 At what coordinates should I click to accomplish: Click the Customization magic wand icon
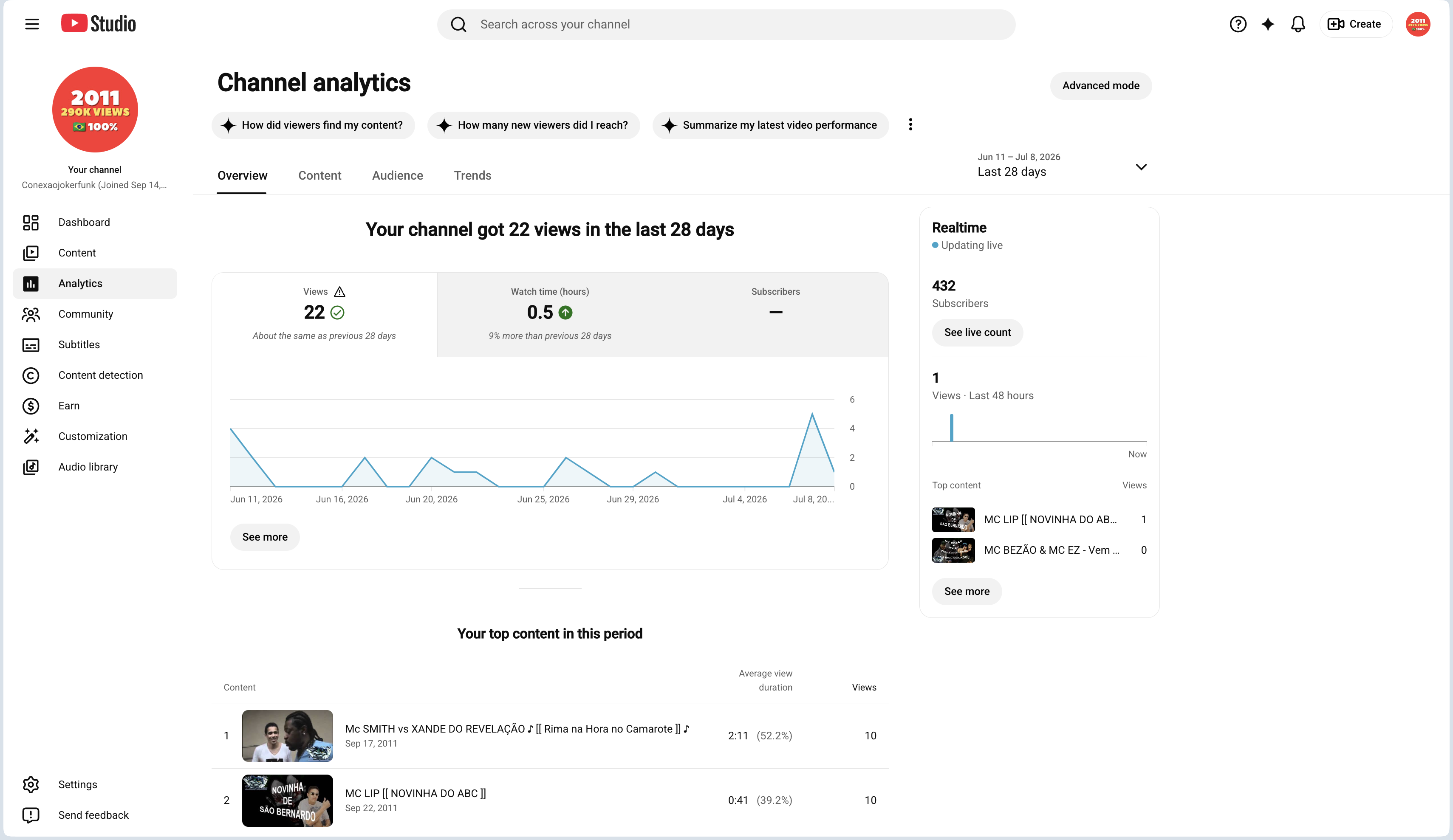(31, 437)
